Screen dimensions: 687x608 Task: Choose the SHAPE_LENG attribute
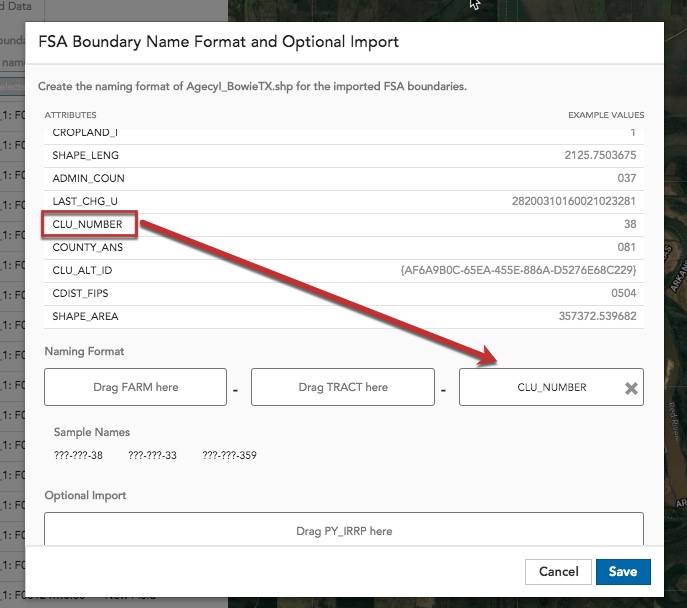(x=84, y=155)
